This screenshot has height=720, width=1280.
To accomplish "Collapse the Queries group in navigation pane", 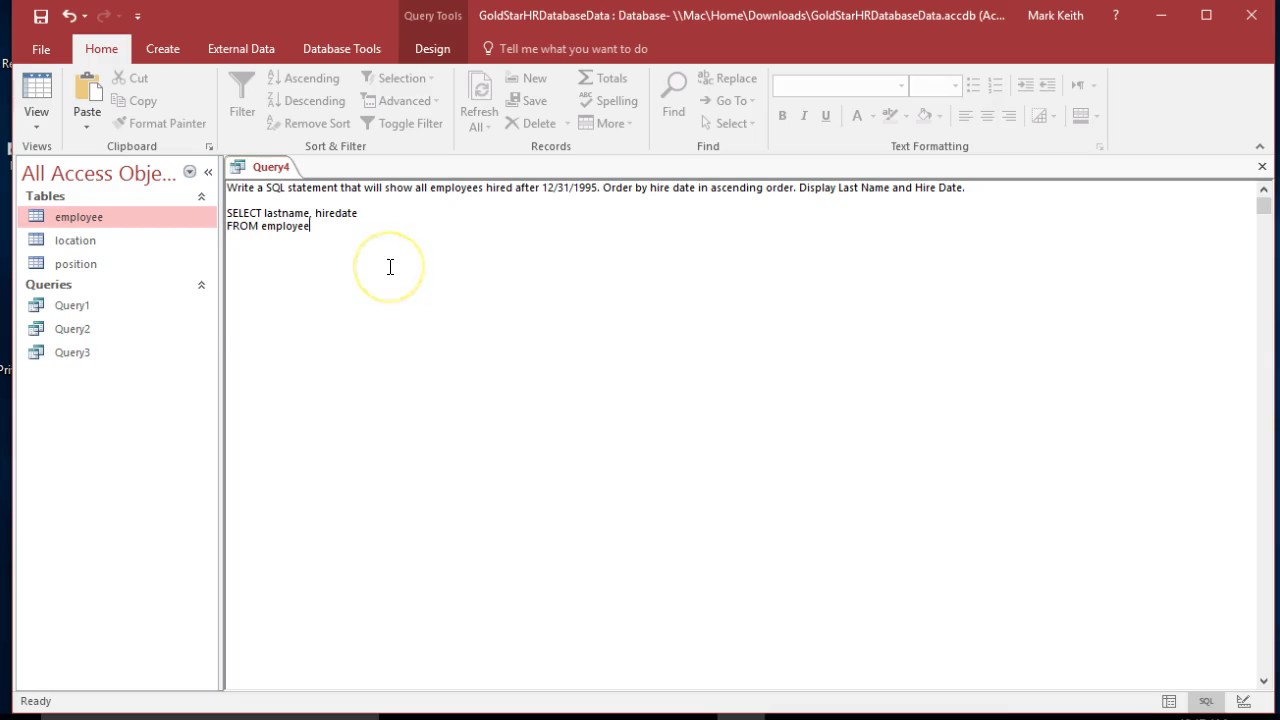I will pyautogui.click(x=201, y=285).
